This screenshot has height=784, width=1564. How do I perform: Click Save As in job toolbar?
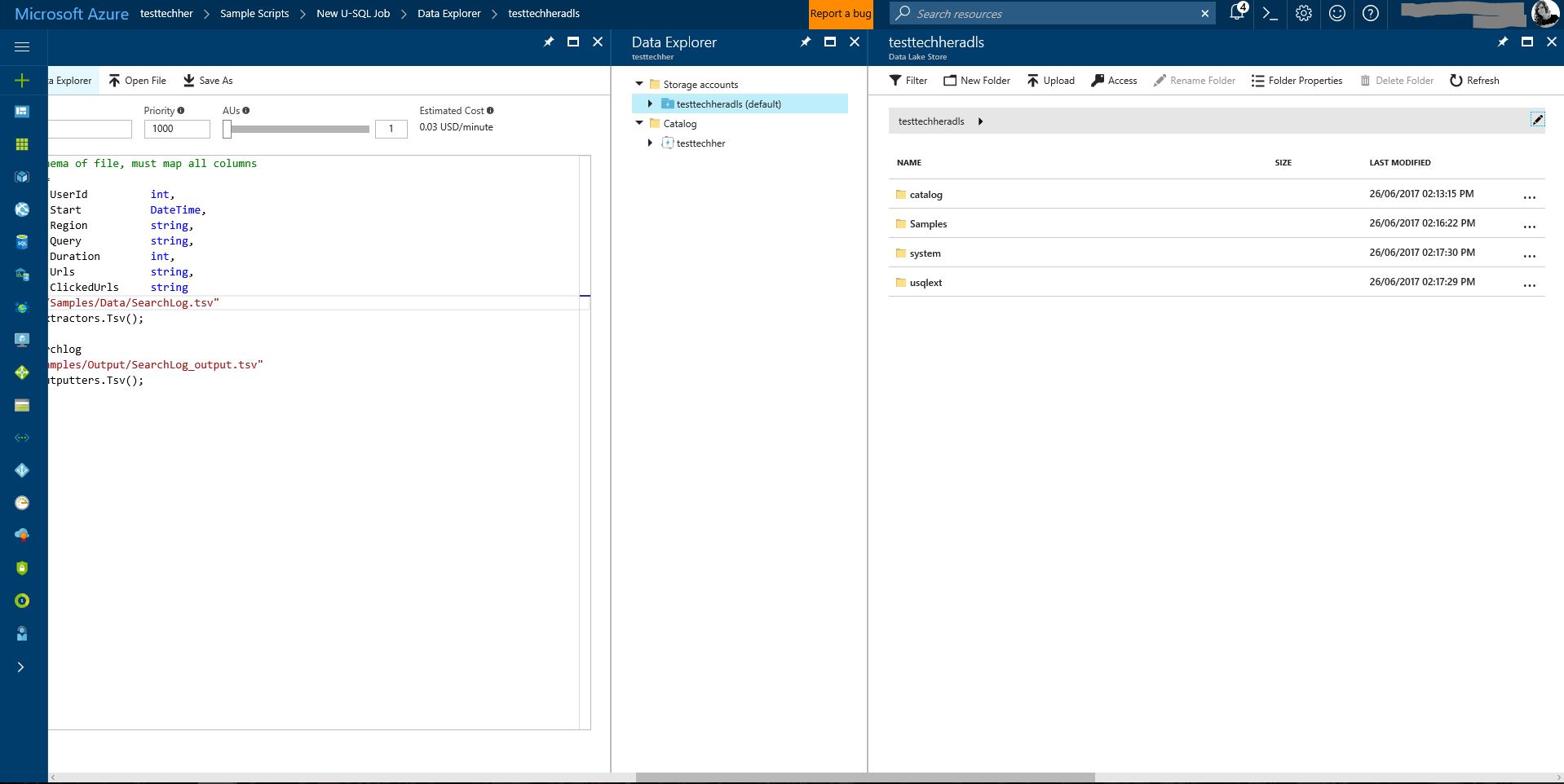[x=208, y=80]
